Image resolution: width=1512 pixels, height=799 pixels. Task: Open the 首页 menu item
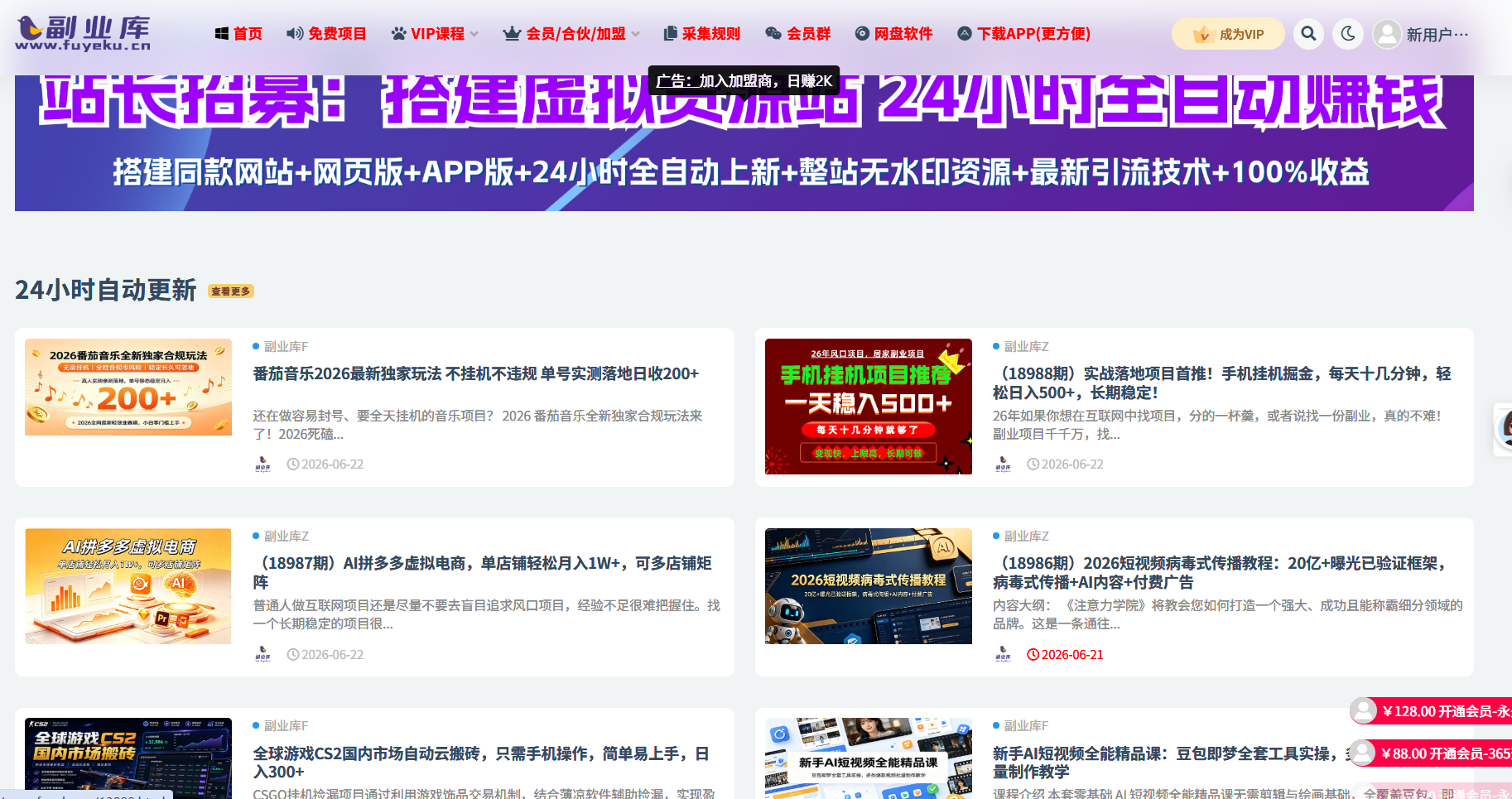238,34
